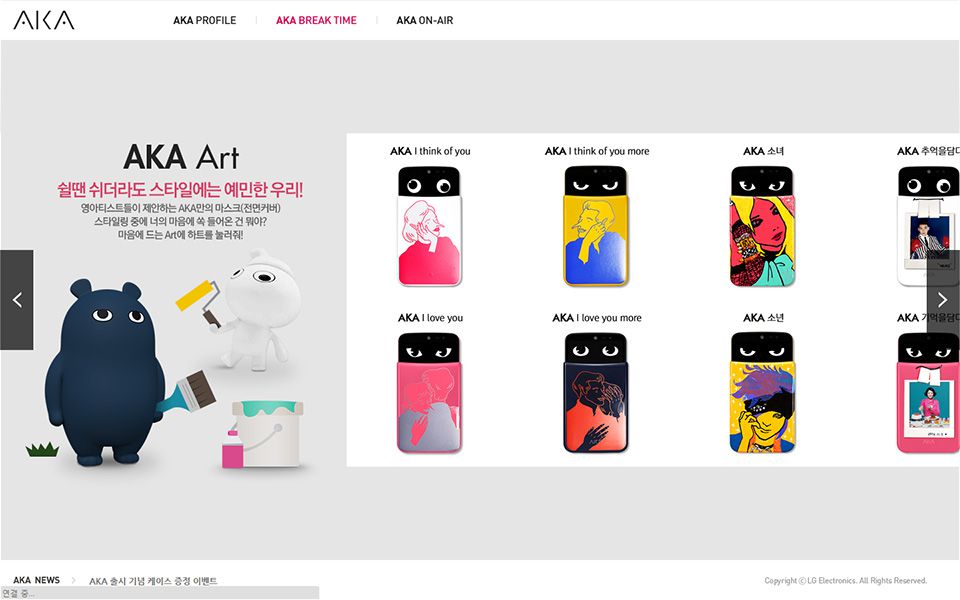Click the white character holding roller
Image resolution: width=960 pixels, height=600 pixels.
point(257,309)
